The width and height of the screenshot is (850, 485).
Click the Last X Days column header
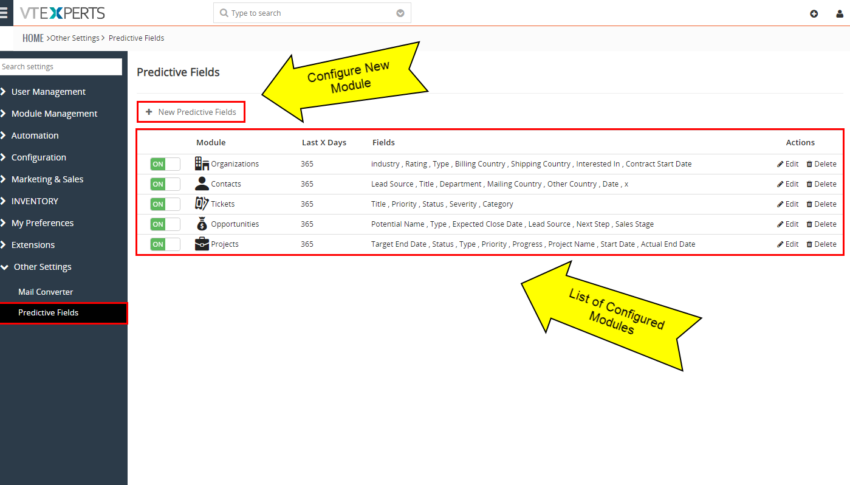click(x=324, y=143)
